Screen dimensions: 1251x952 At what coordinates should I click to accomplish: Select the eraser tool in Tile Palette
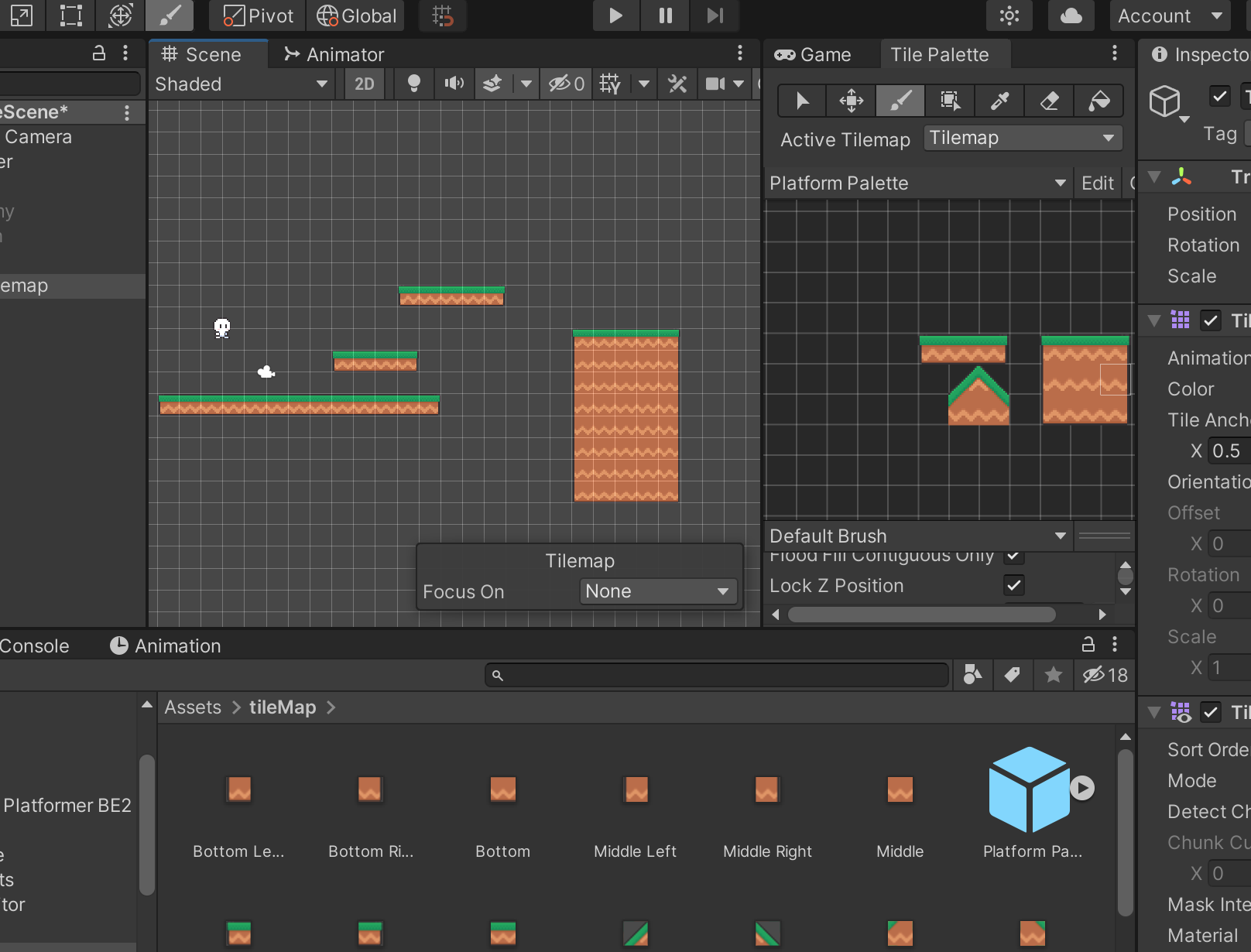pos(1049,101)
